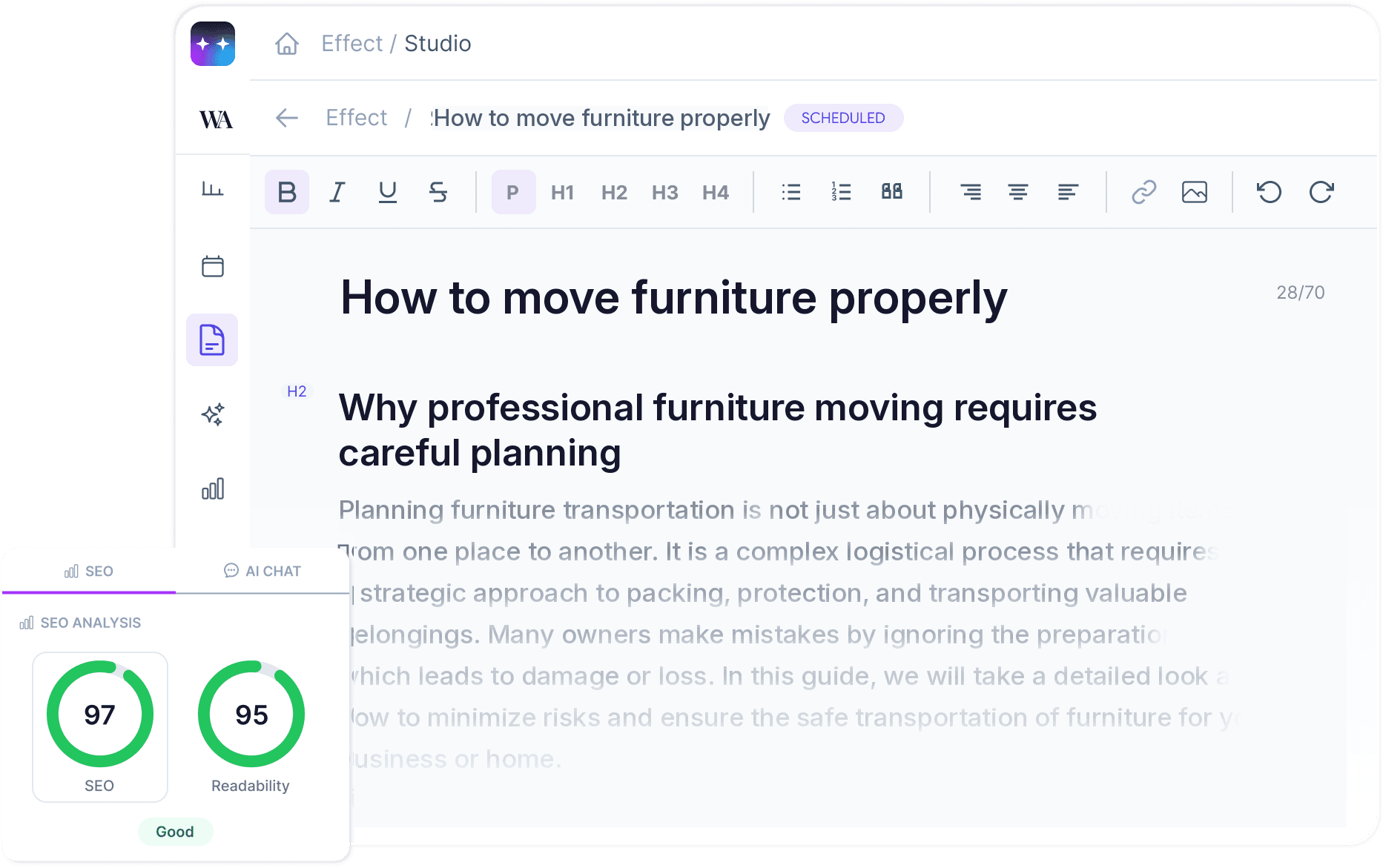Redo the last edit
Image resolution: width=1383 pixels, height=868 pixels.
tap(1321, 192)
